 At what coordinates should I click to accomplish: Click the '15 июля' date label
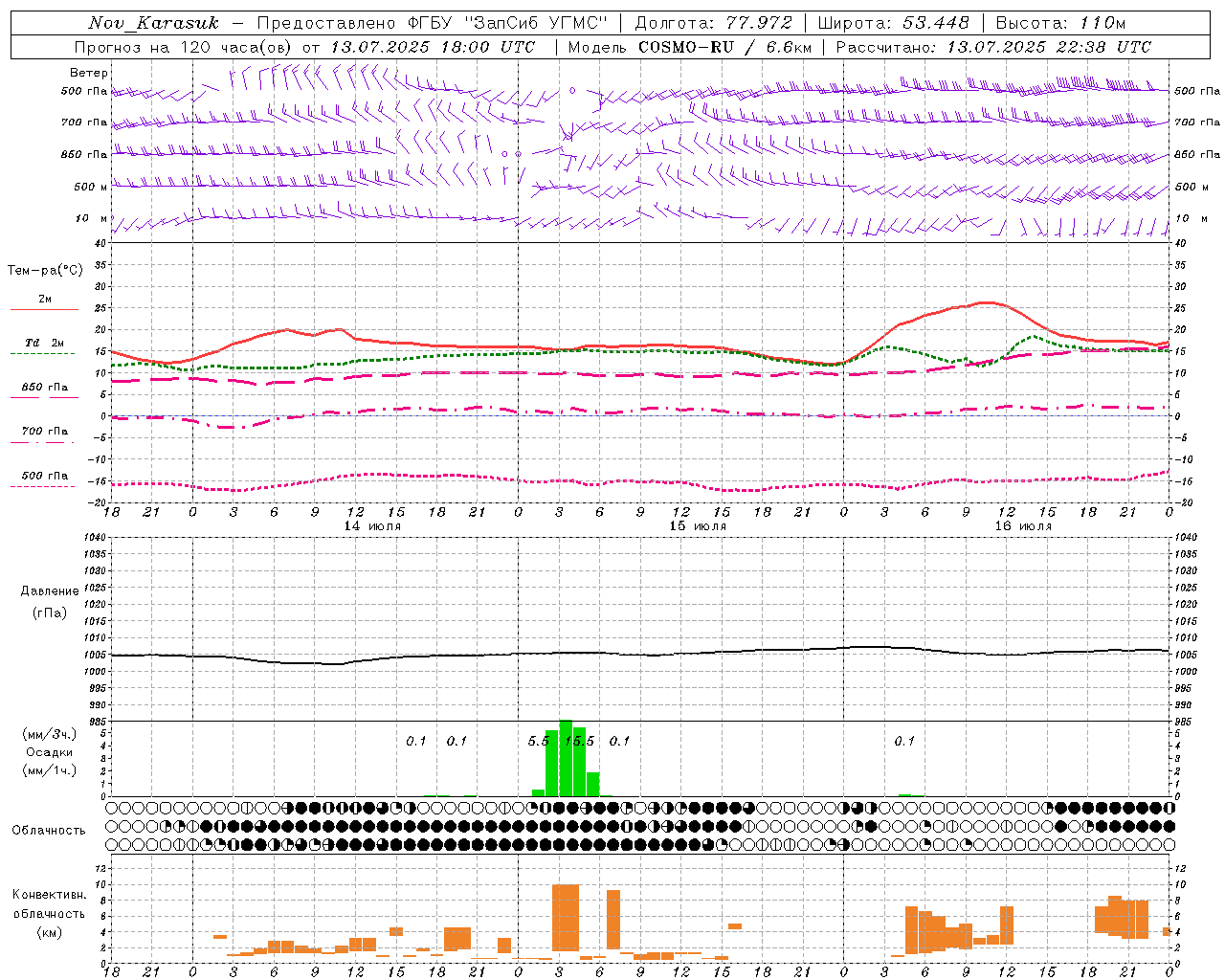698,526
